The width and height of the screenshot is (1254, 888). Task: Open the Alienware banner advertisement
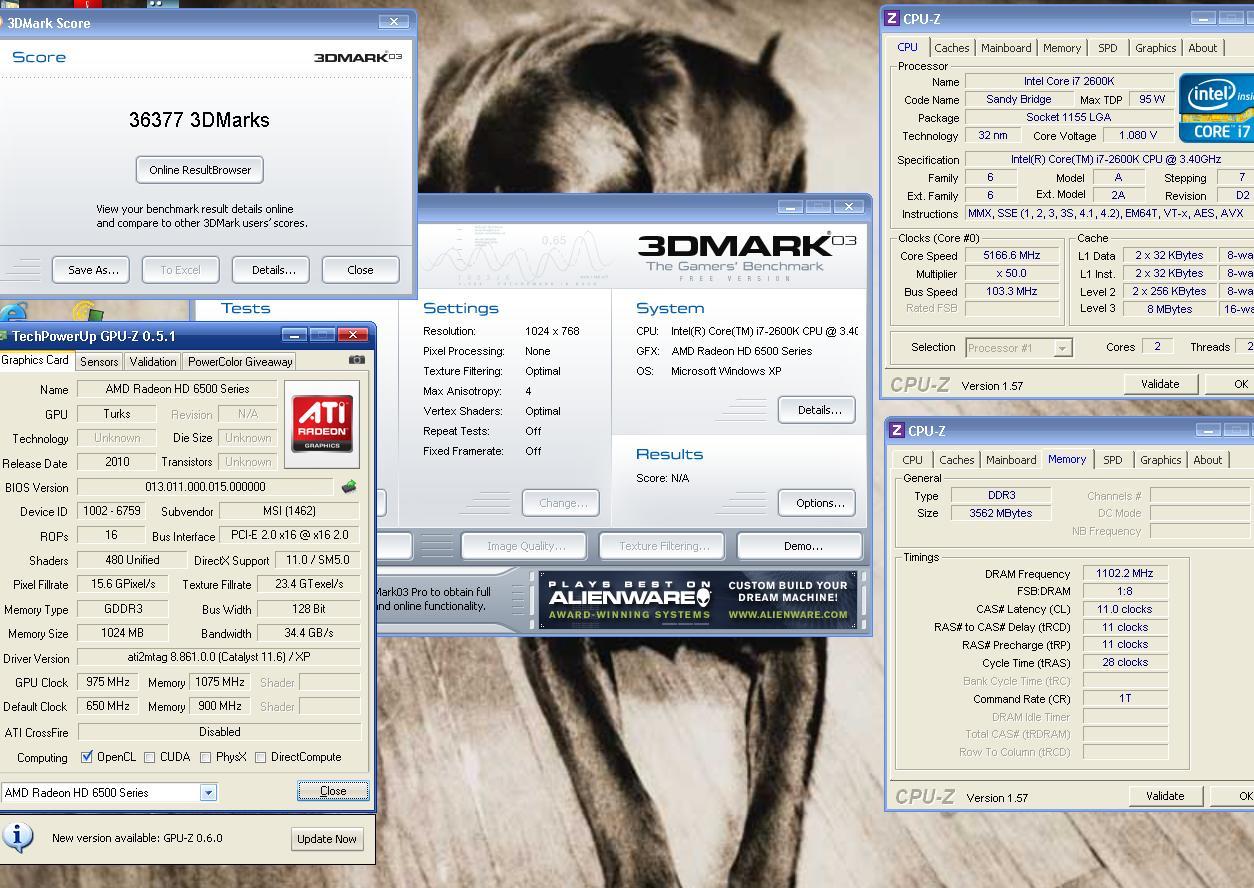697,600
